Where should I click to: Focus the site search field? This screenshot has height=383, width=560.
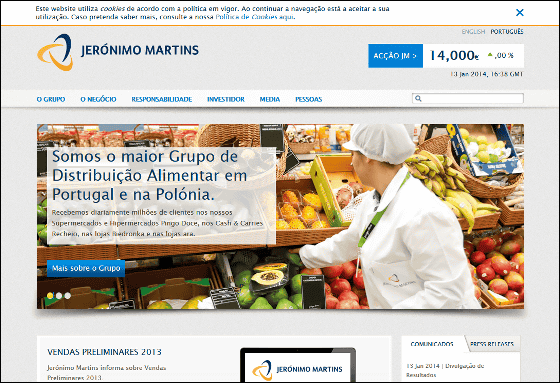point(468,98)
